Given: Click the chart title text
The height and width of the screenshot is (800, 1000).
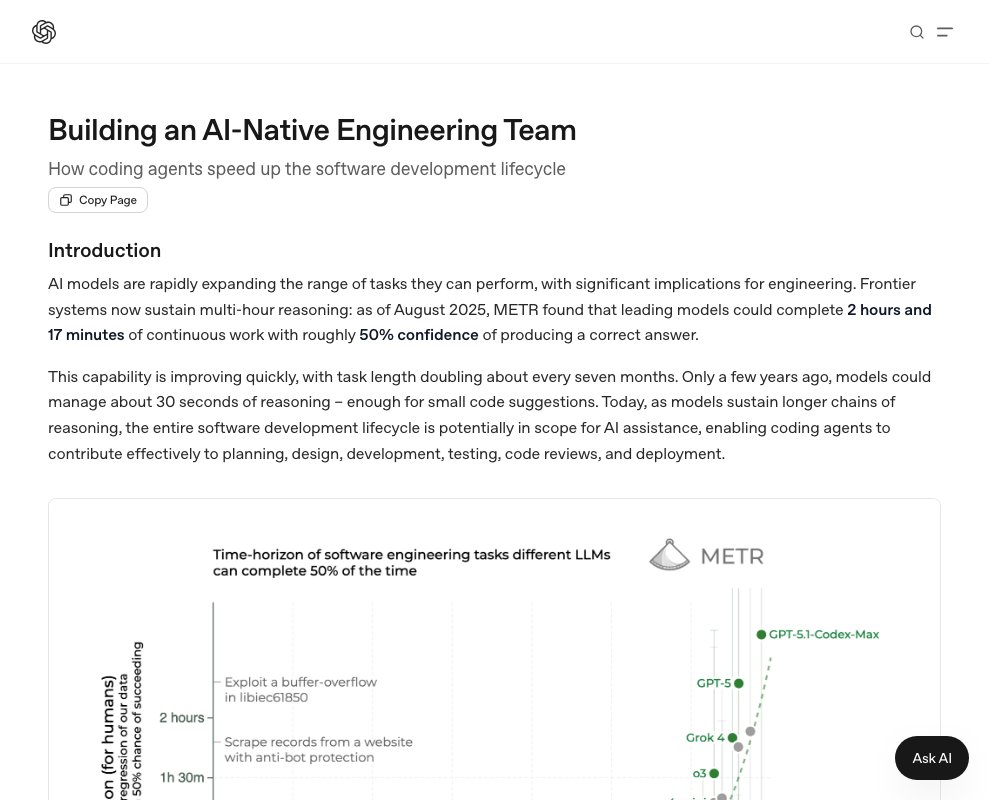Looking at the screenshot, I should tap(411, 563).
